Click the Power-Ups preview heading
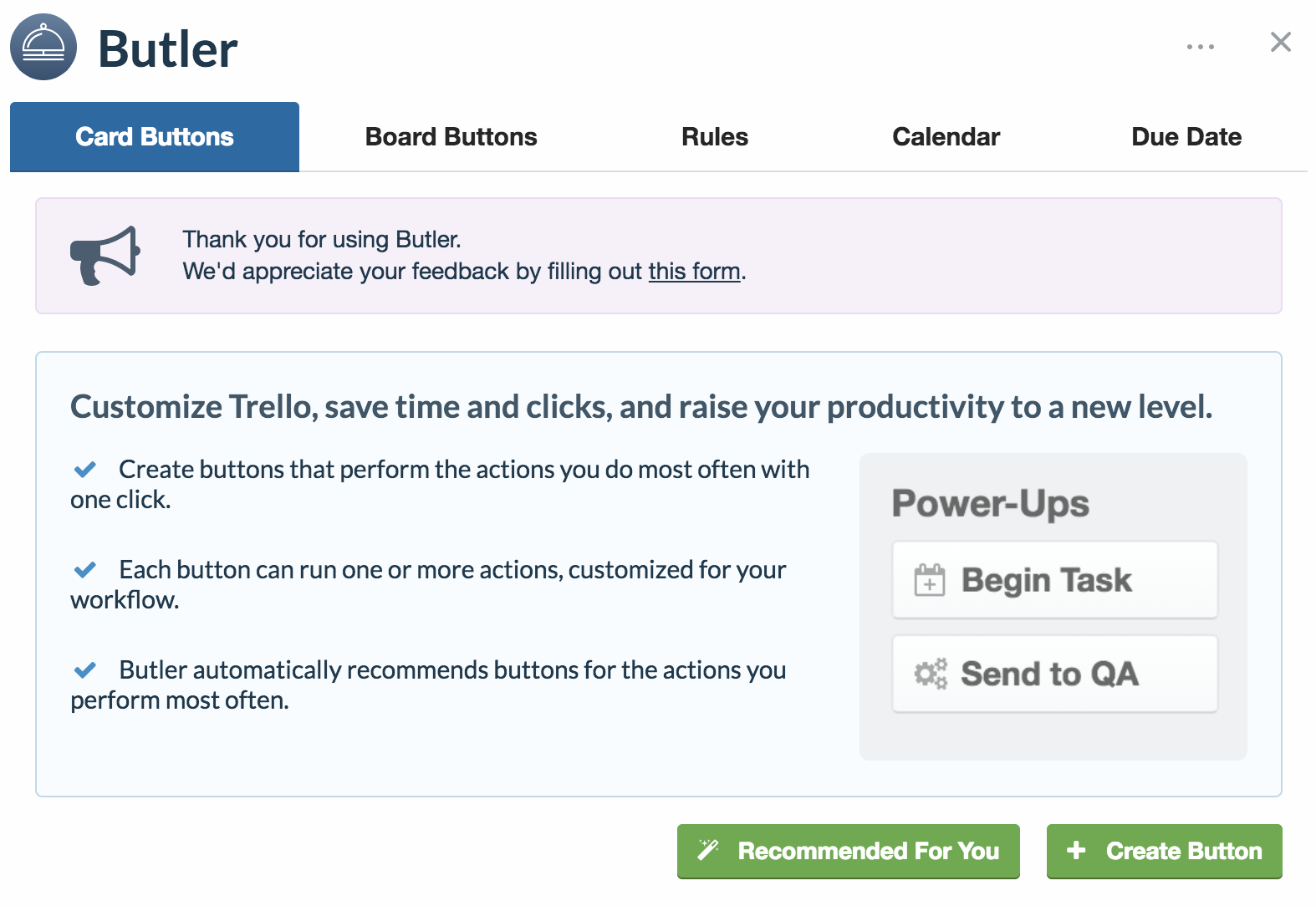 [991, 504]
